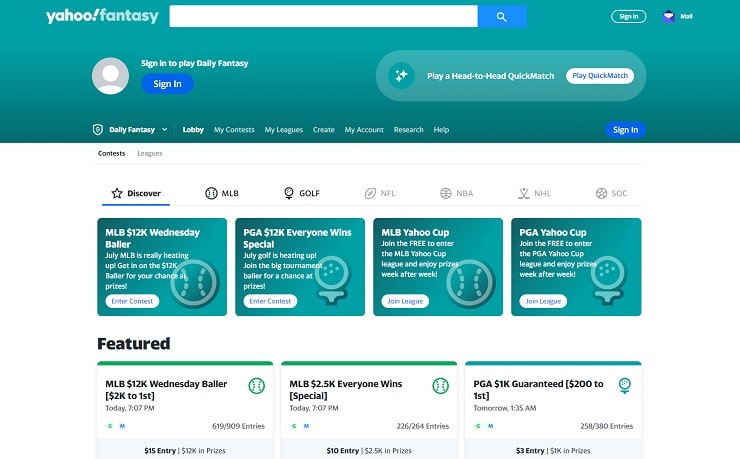Click the PGA Yahoo Cup promo title

(553, 232)
